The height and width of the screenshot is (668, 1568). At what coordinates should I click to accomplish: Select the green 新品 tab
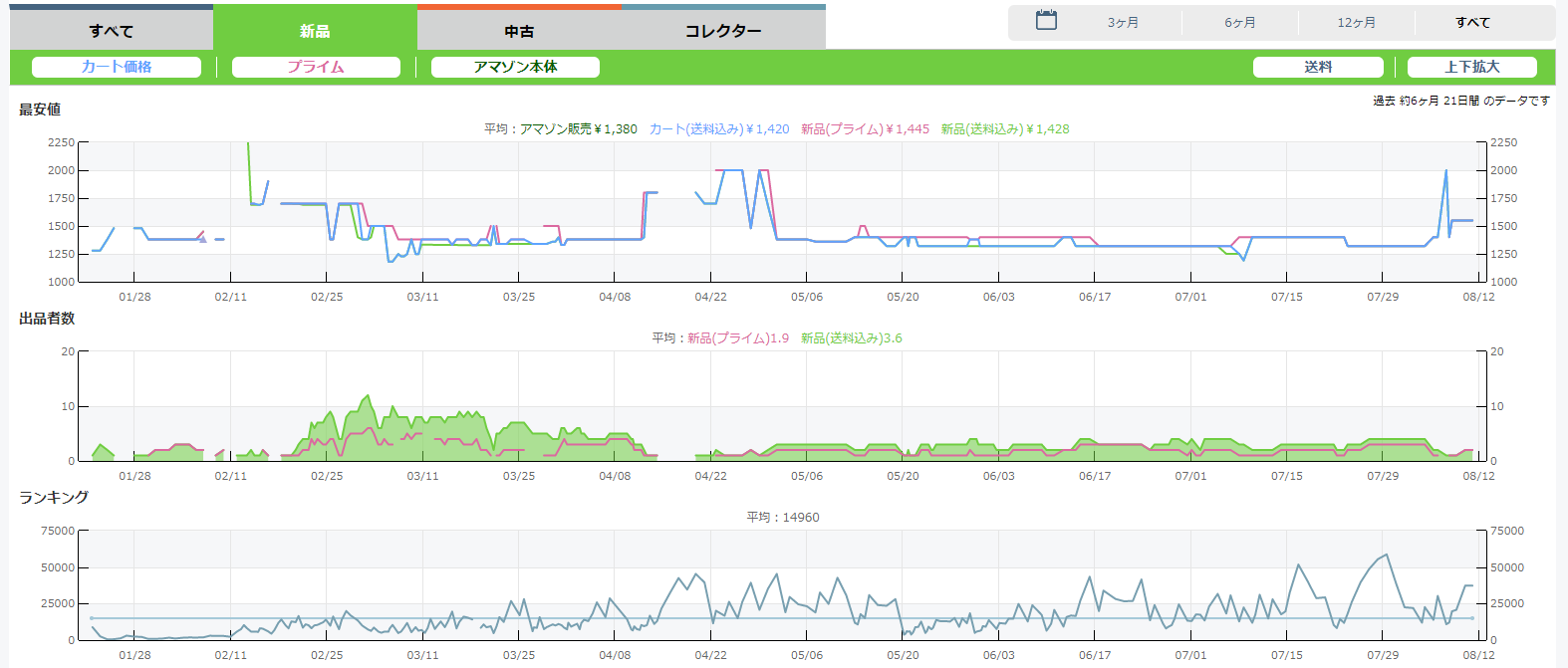click(315, 31)
